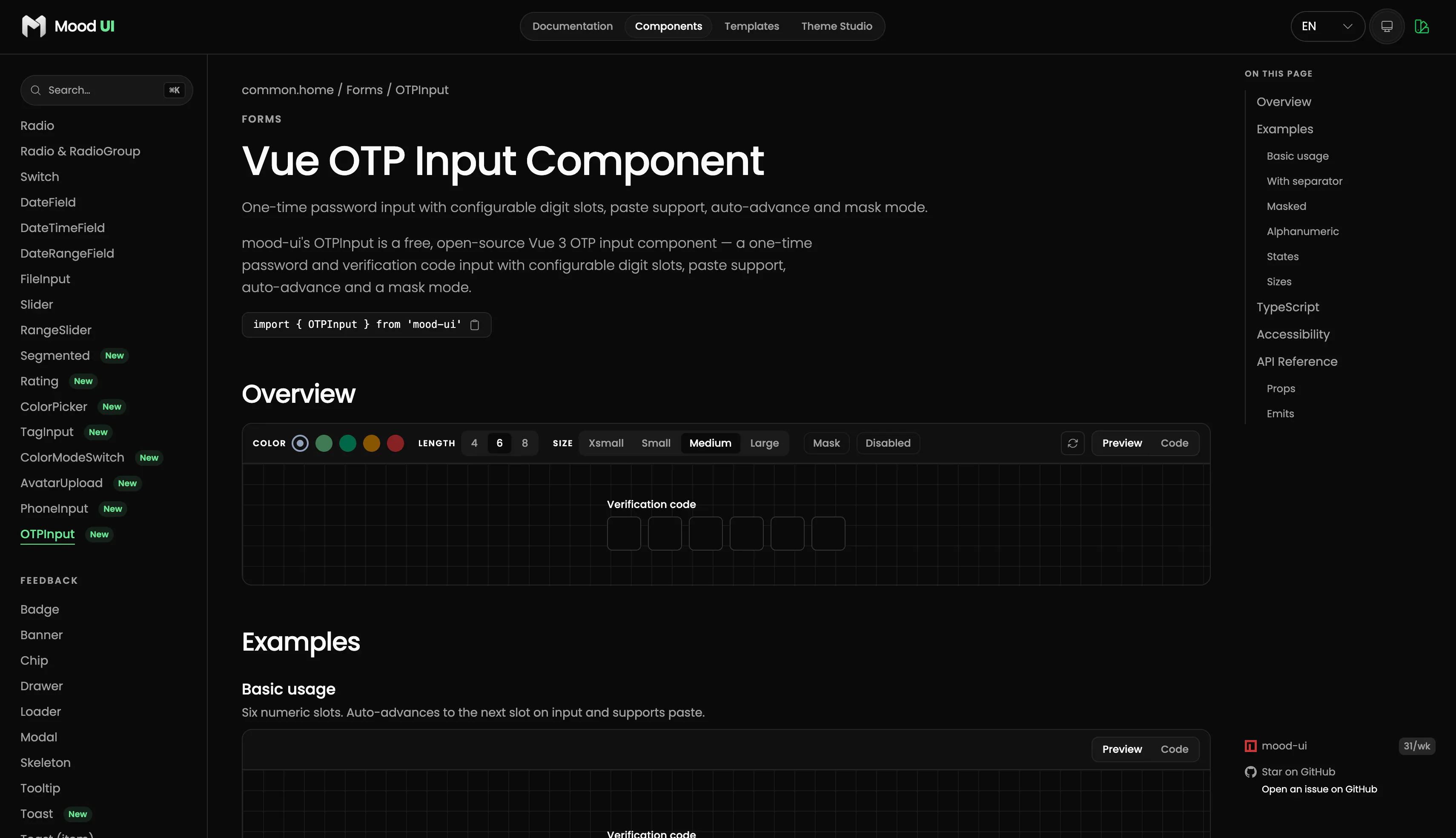Select the amber color swatch
1456x838 pixels.
coord(372,443)
